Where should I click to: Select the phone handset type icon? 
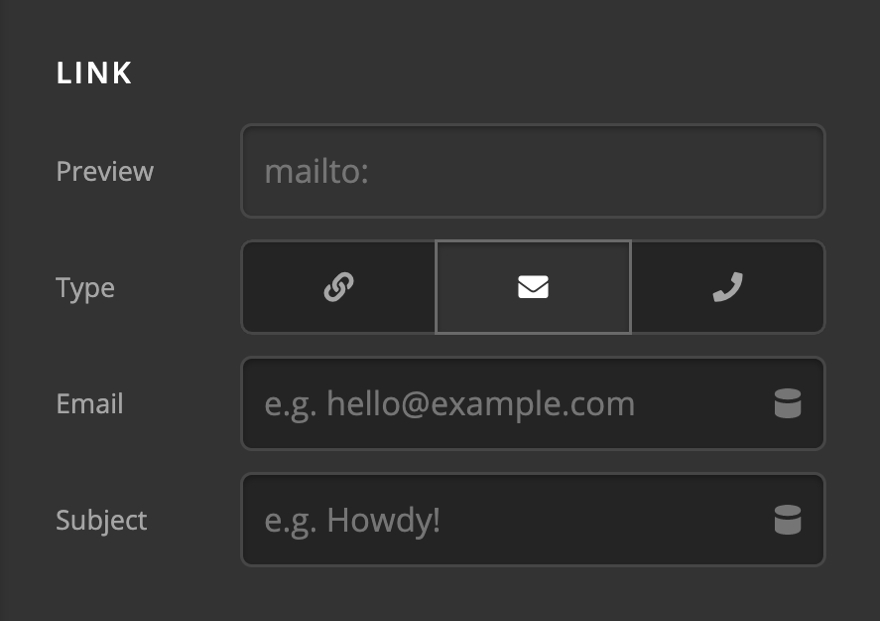[x=728, y=288]
